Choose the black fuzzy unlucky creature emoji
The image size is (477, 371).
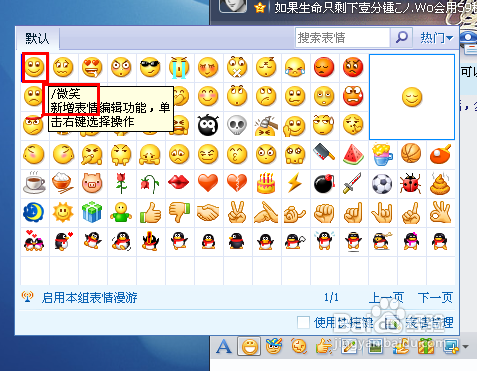(x=208, y=125)
